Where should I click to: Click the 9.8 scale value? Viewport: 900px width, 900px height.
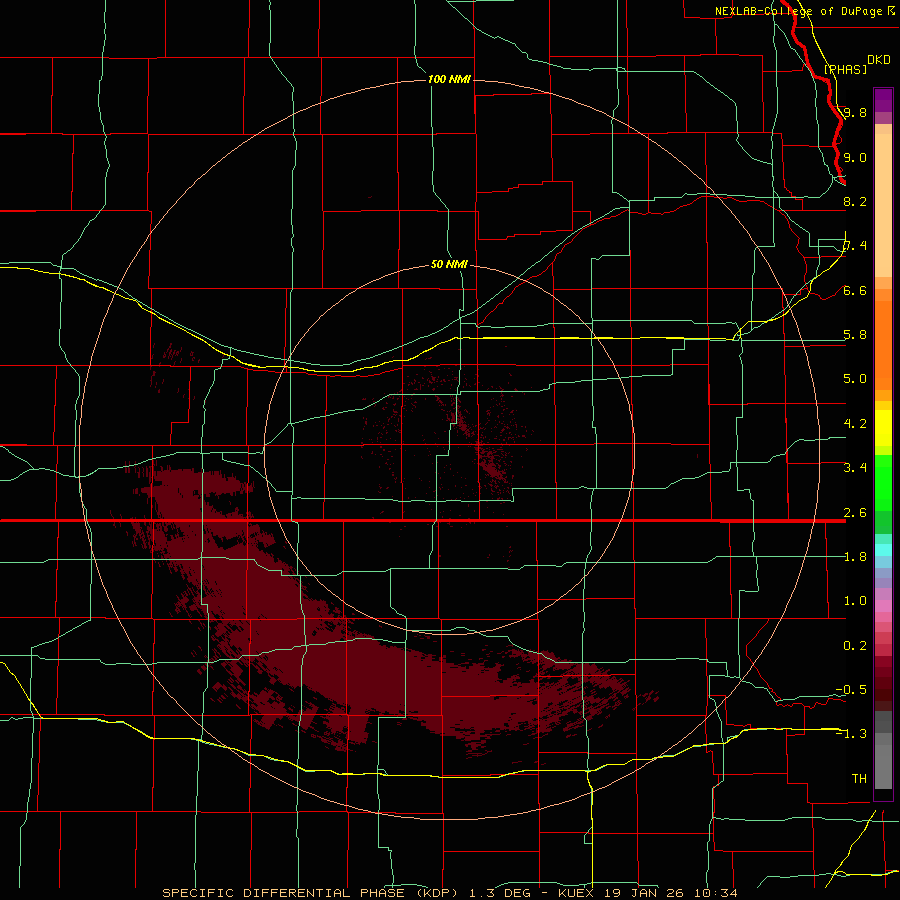855,112
